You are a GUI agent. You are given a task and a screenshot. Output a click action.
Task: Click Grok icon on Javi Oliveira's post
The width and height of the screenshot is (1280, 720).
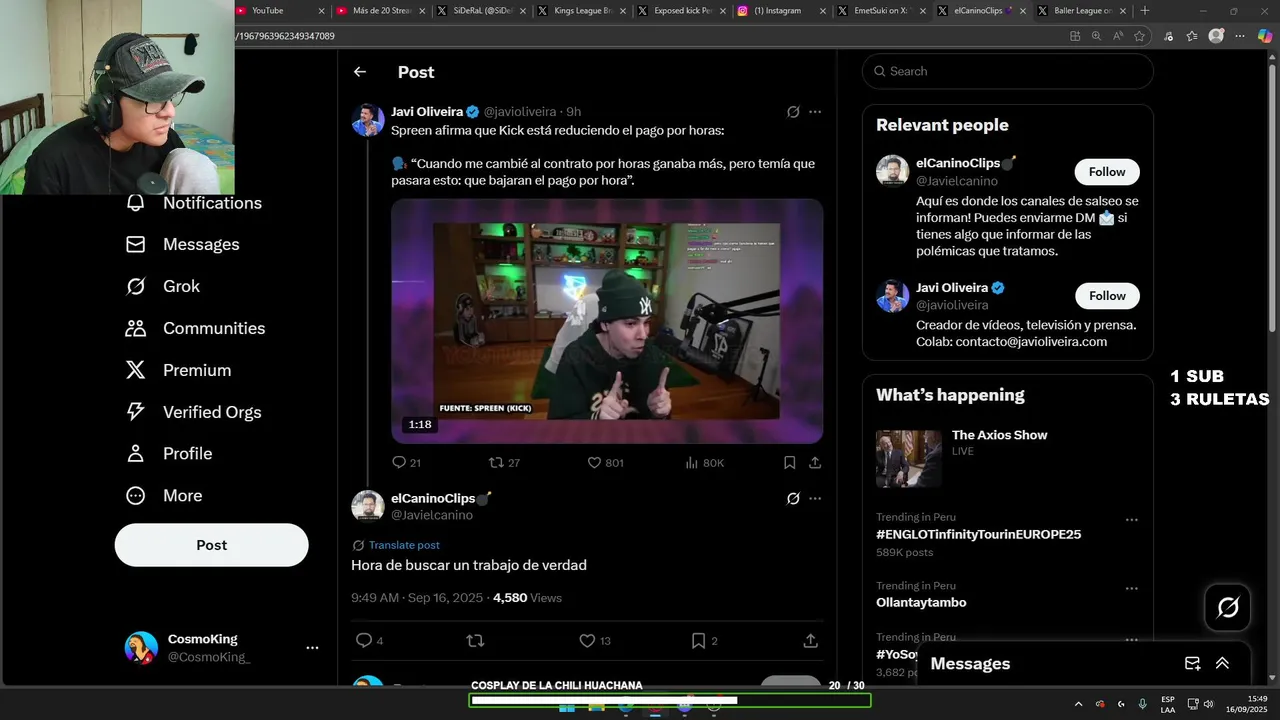(x=793, y=112)
